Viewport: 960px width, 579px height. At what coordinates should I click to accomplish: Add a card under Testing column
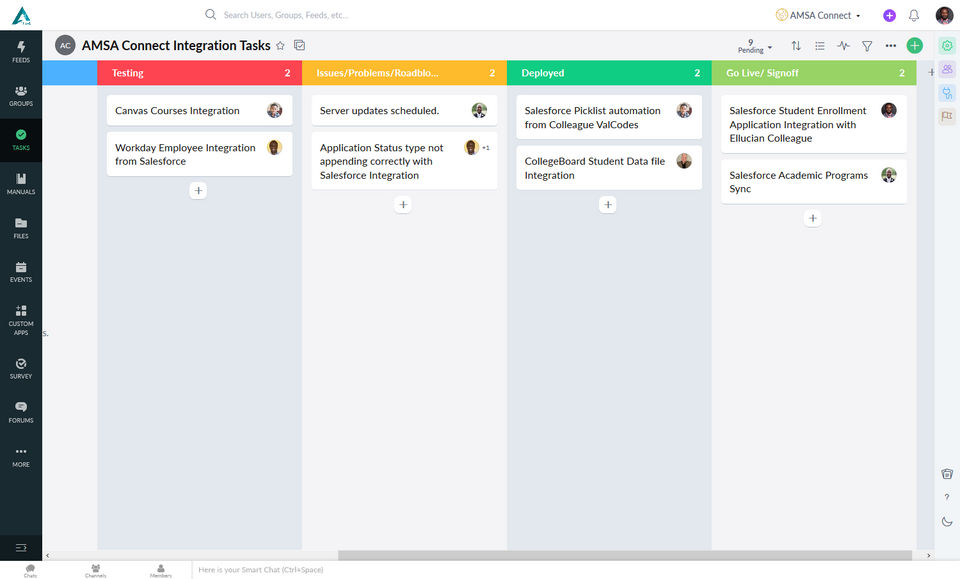coord(198,190)
